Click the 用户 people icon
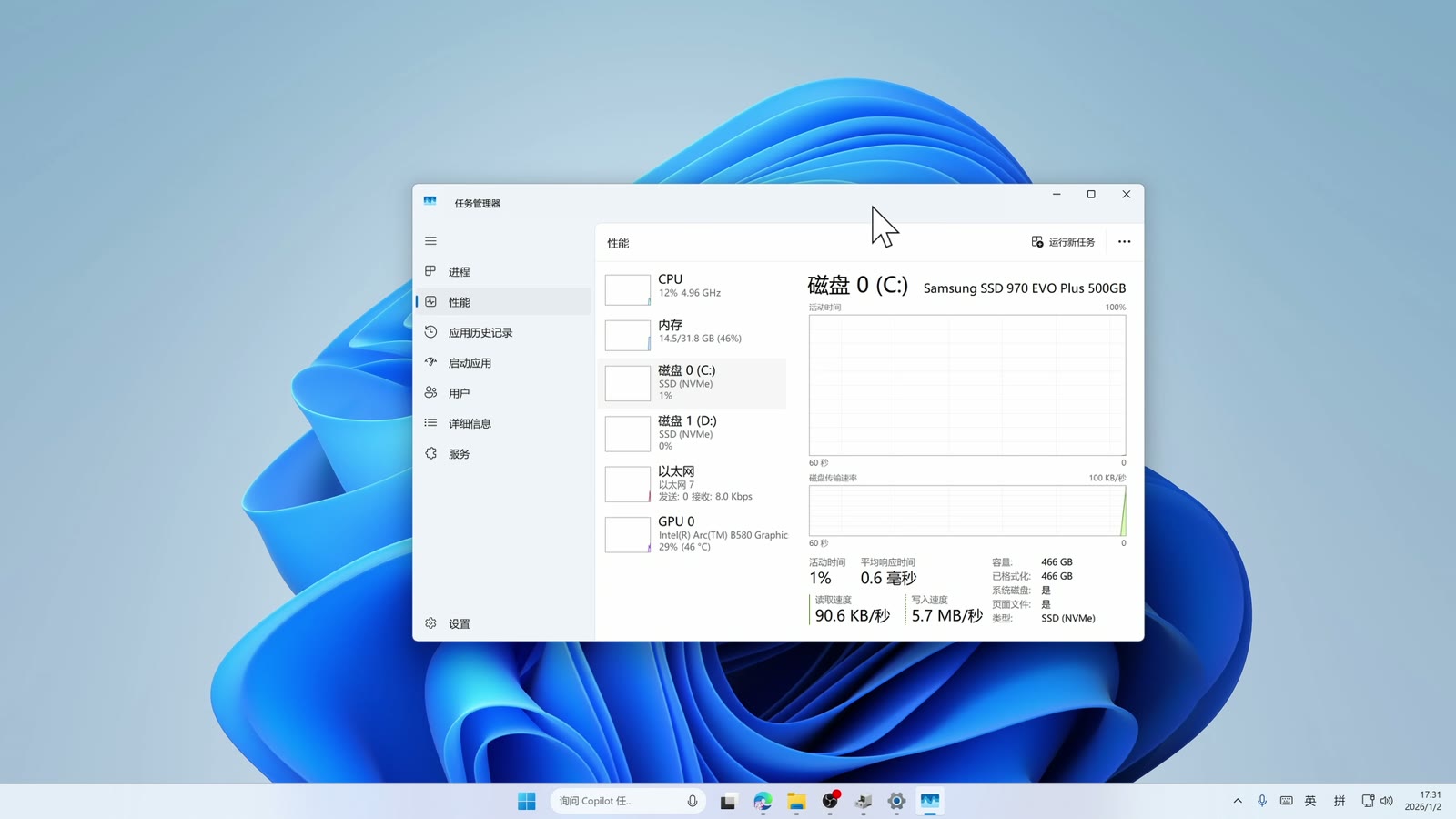The image size is (1456, 819). click(430, 392)
